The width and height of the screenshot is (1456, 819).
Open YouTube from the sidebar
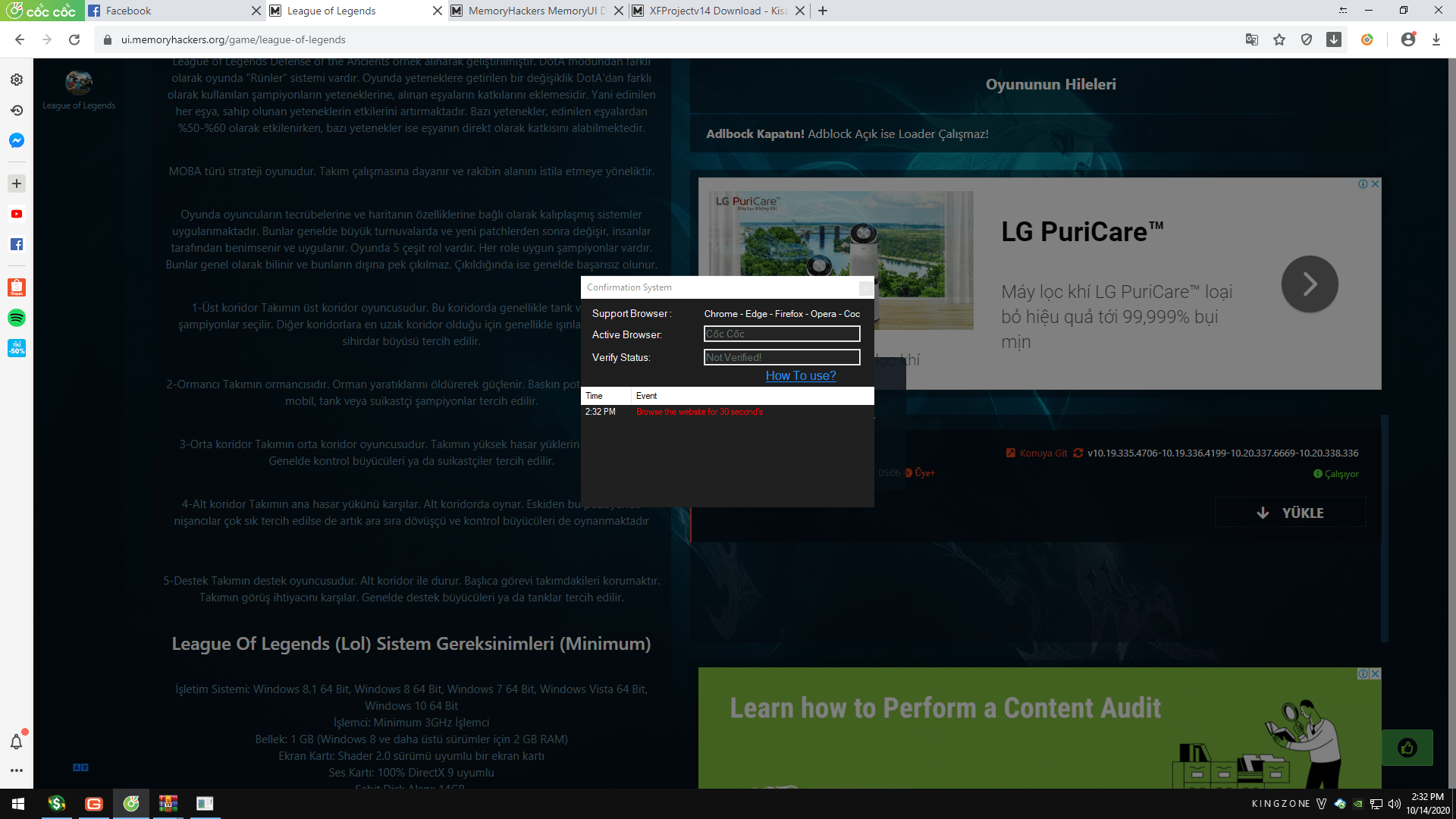pos(17,214)
